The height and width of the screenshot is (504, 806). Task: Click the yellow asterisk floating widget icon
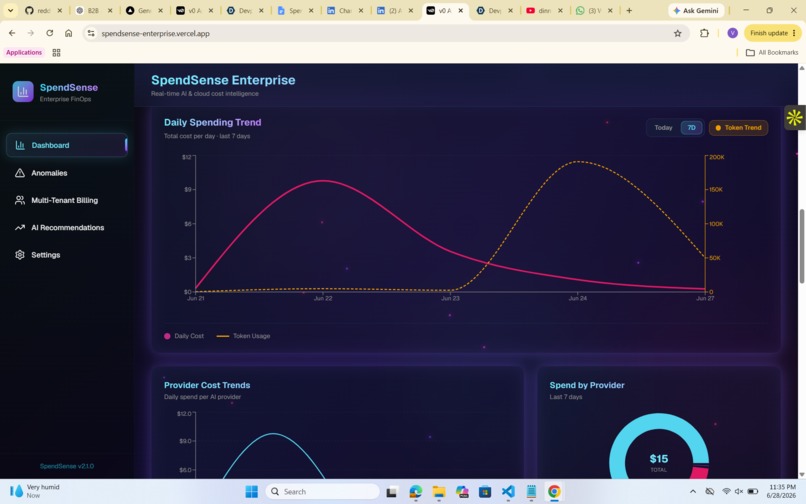pos(794,117)
